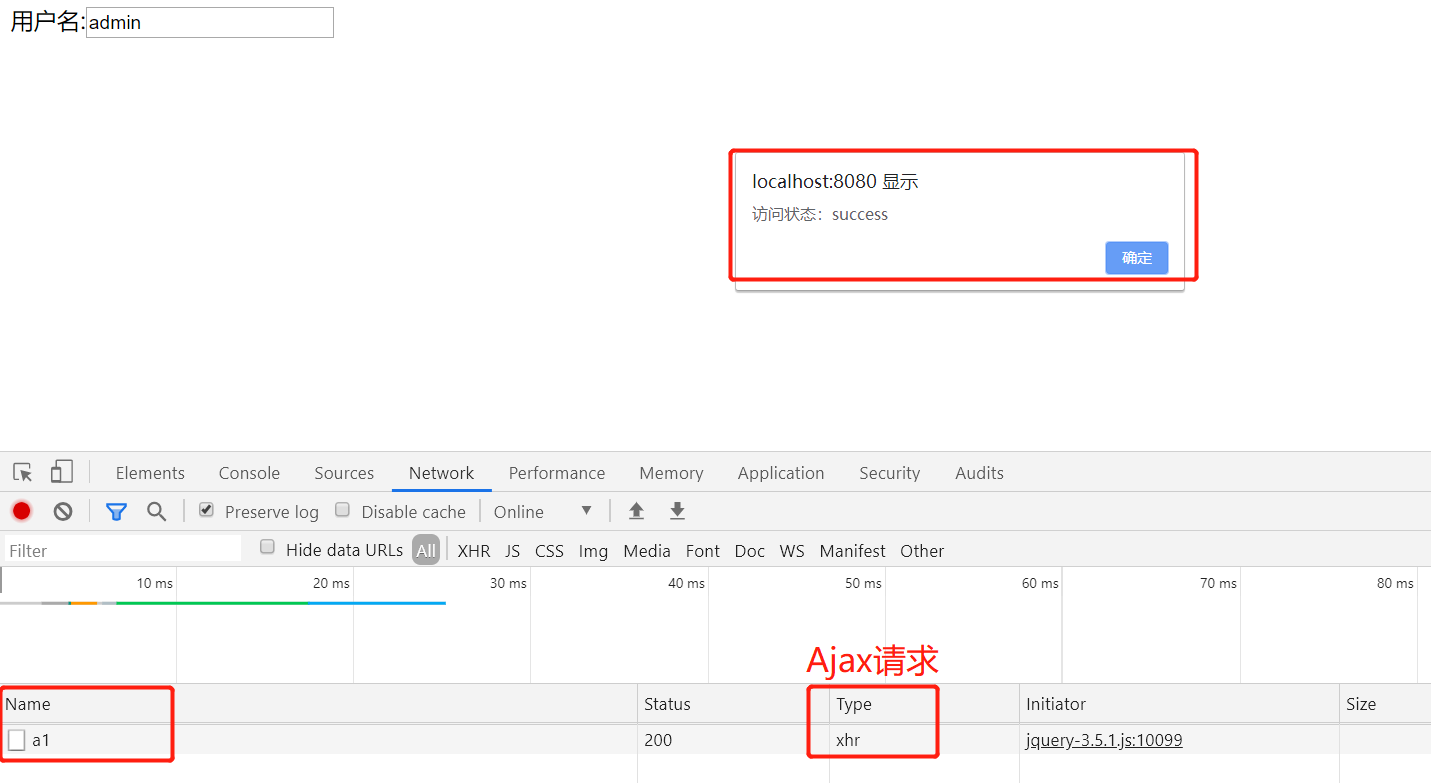The image size is (1431, 783).
Task: Open the Application tab
Action: tap(780, 473)
